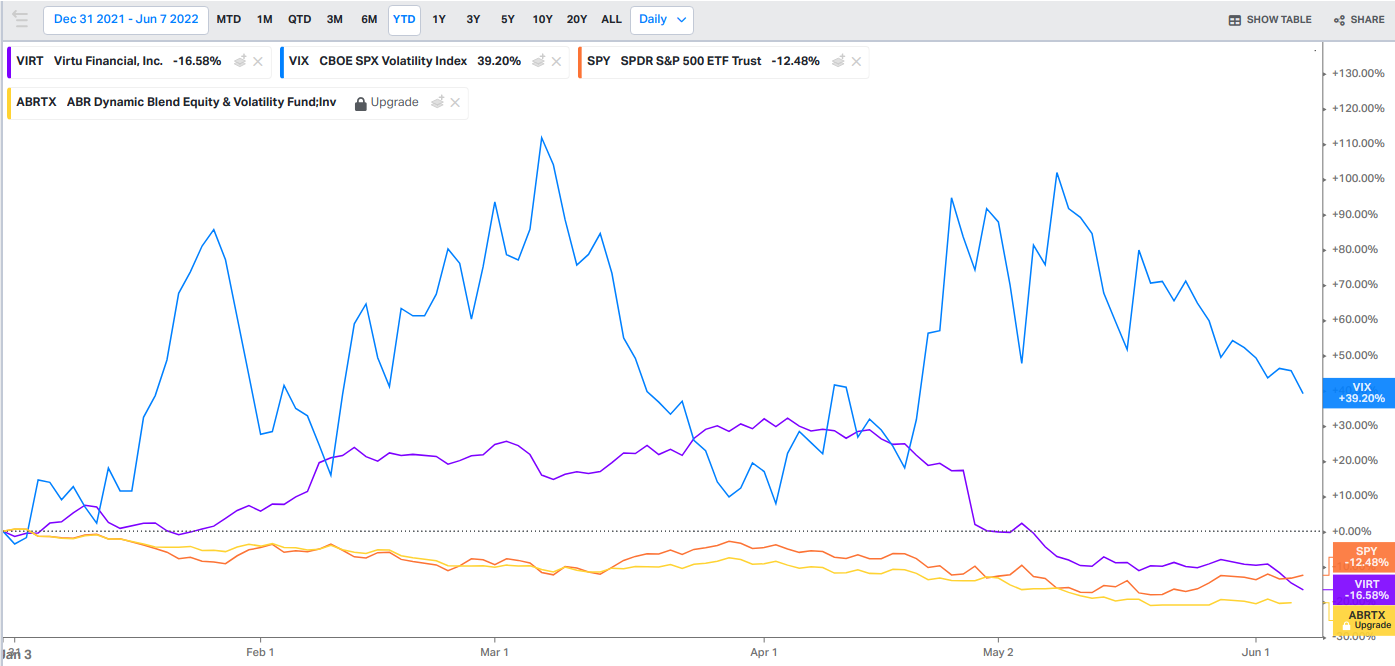Click the orange SPY color bar on its chip
1395x666 pixels.
click(x=581, y=61)
